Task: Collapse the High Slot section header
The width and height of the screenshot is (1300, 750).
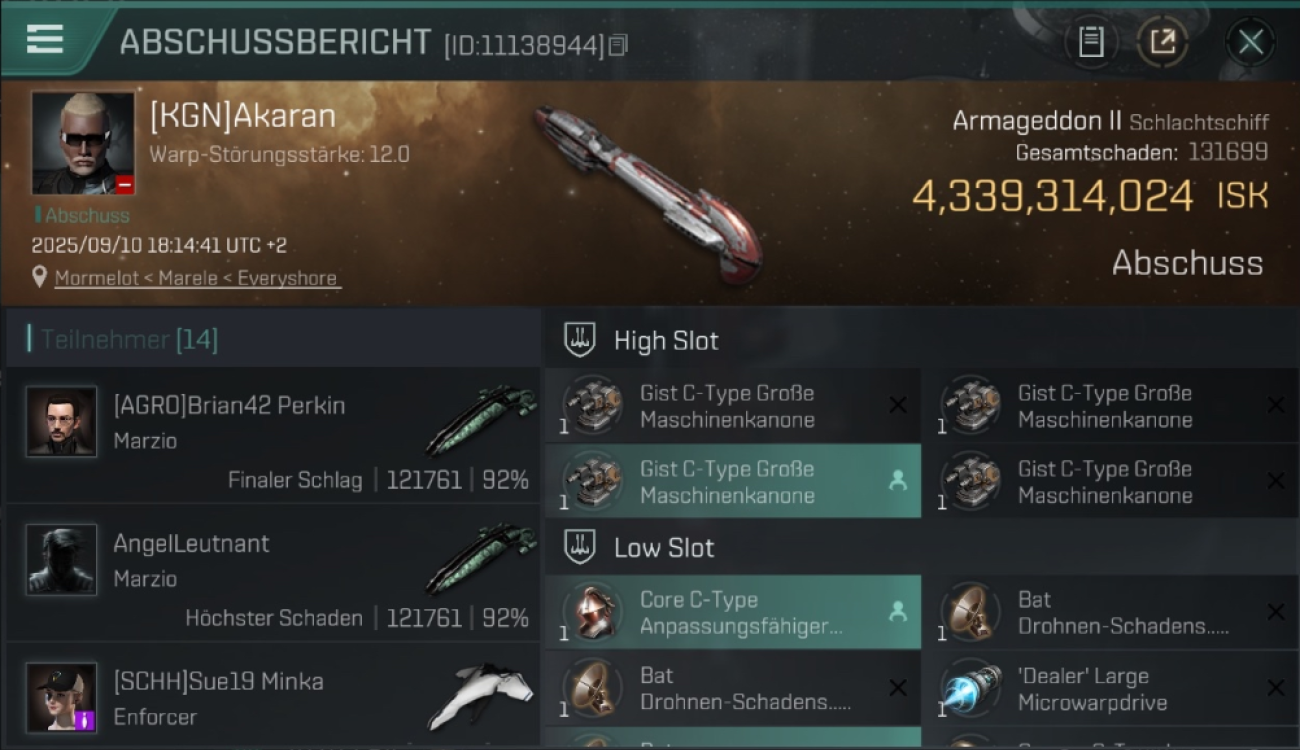Action: click(922, 340)
